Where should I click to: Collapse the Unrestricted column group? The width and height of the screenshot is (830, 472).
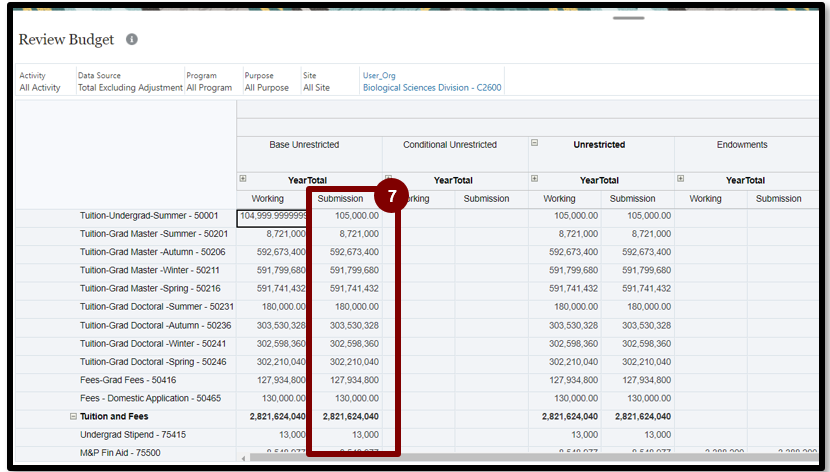(535, 143)
